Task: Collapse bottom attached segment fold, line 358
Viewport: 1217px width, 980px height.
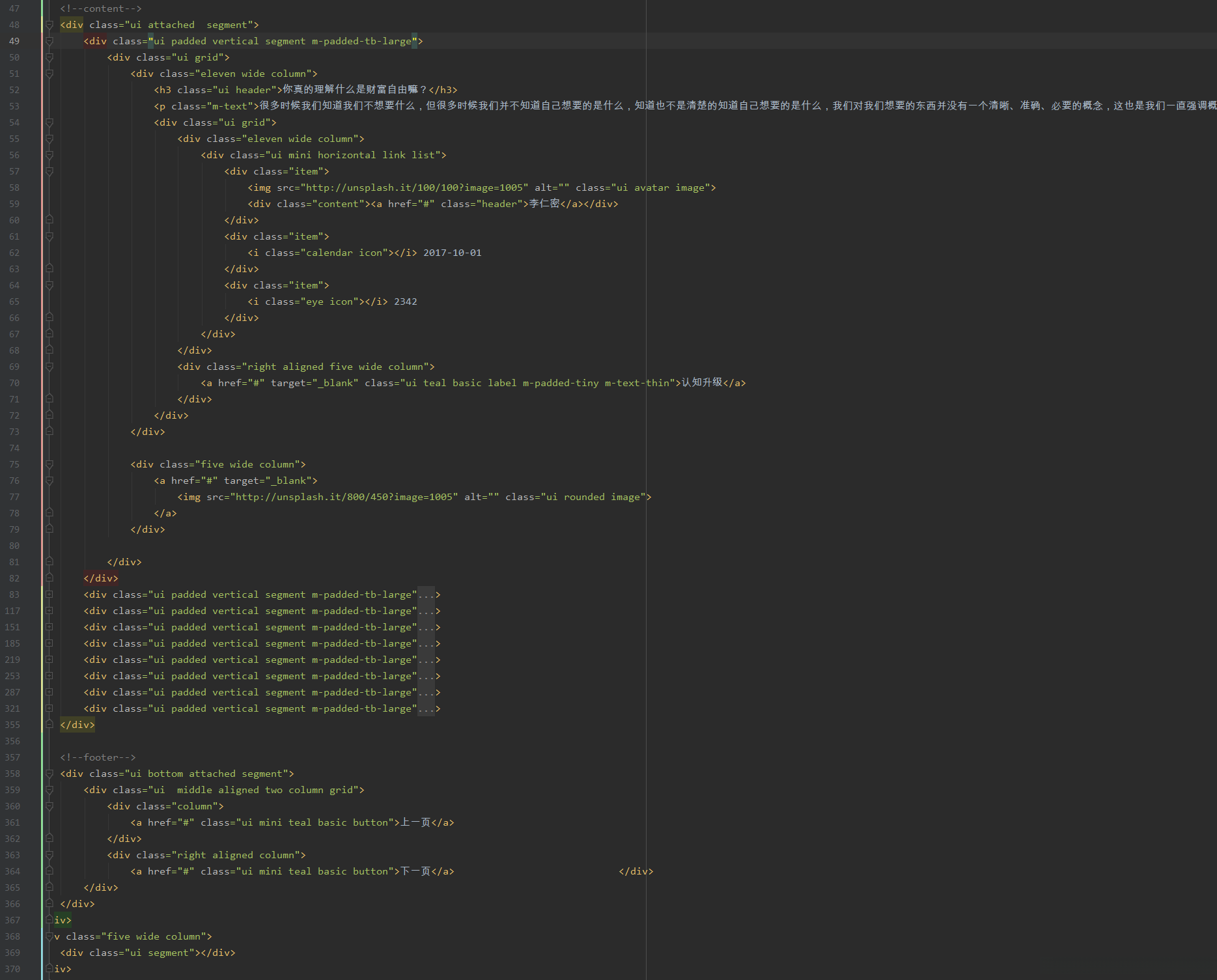Action: tap(49, 774)
